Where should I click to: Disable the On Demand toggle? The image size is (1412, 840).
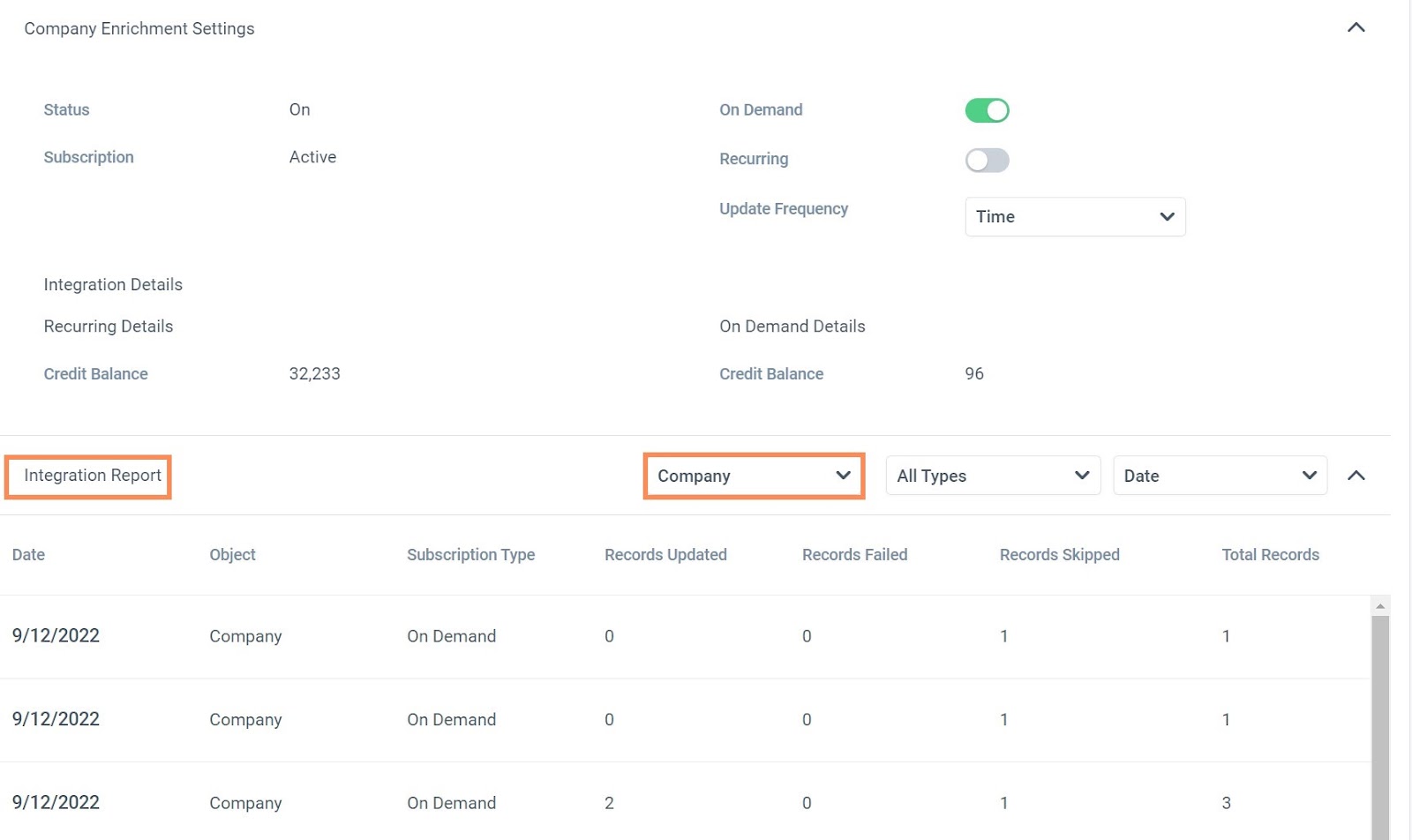coord(987,110)
